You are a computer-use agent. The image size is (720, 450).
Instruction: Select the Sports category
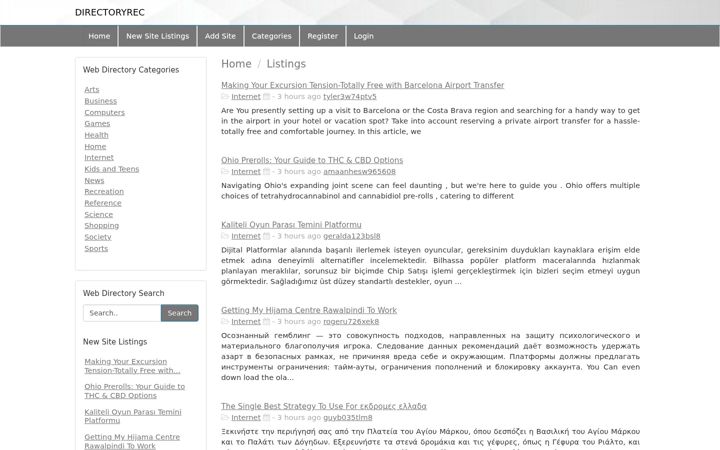[96, 248]
